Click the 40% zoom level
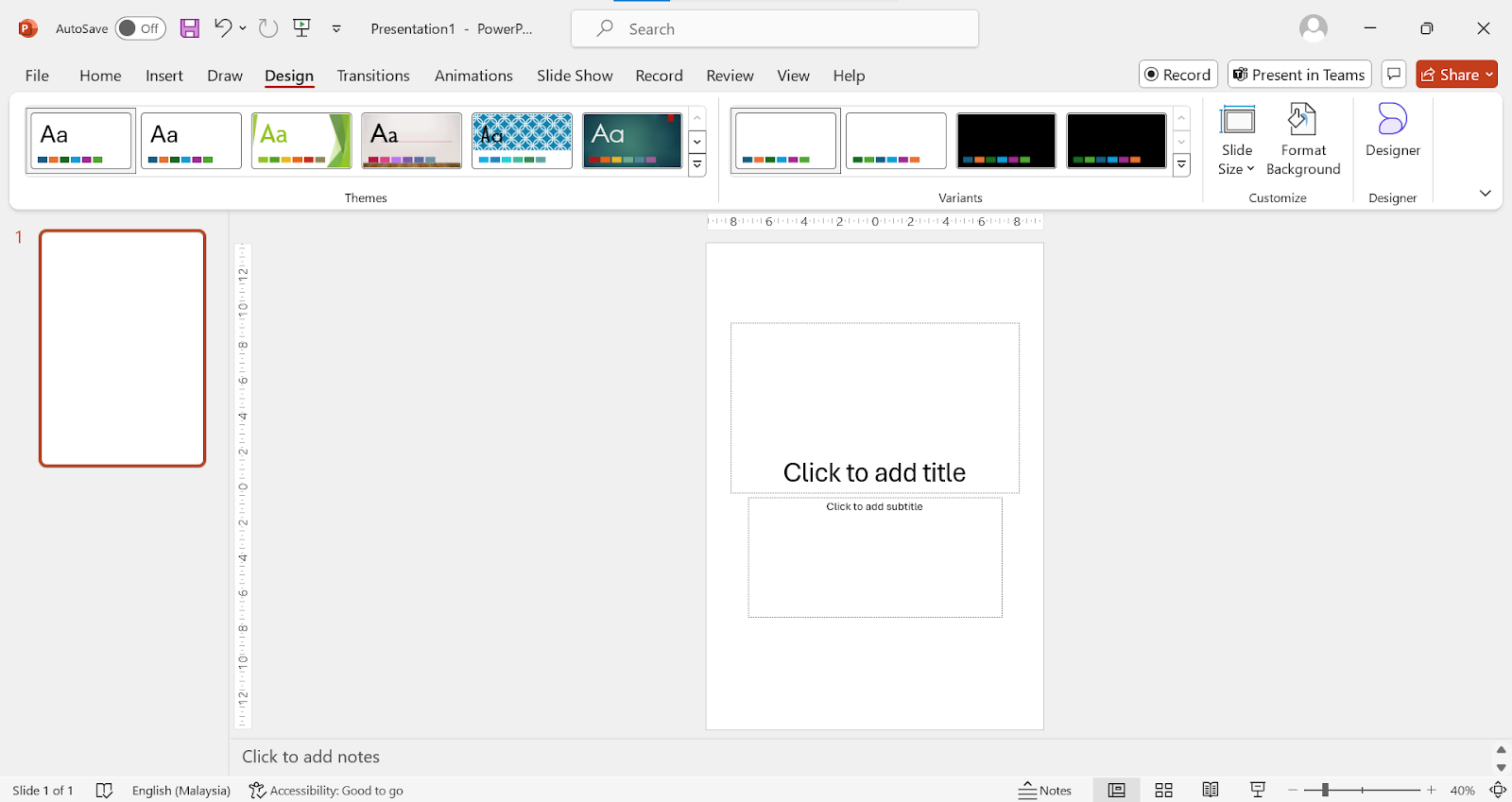1512x802 pixels. coord(1463,791)
